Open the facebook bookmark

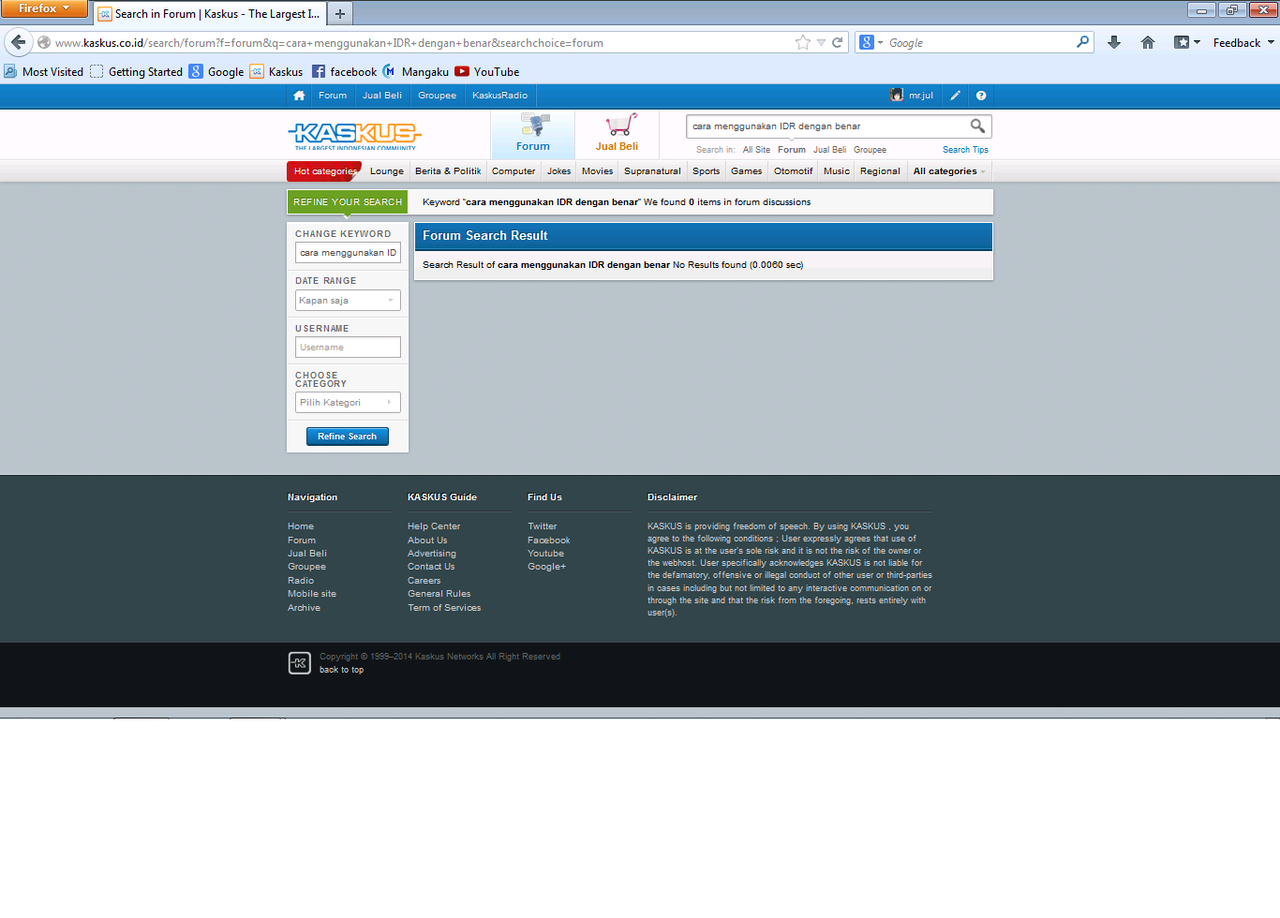pyautogui.click(x=345, y=72)
